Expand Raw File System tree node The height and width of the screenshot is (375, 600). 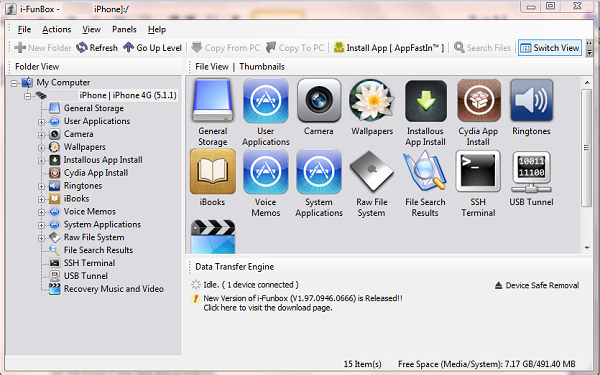tap(41, 238)
